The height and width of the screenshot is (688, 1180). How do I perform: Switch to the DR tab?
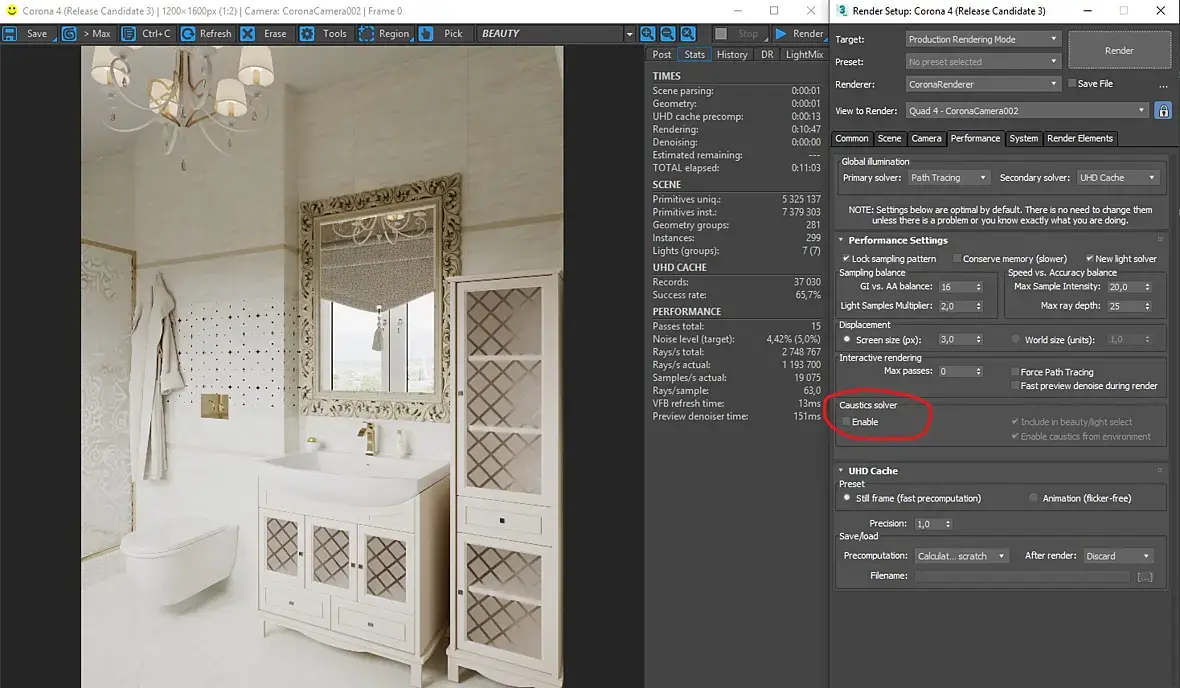tap(767, 54)
